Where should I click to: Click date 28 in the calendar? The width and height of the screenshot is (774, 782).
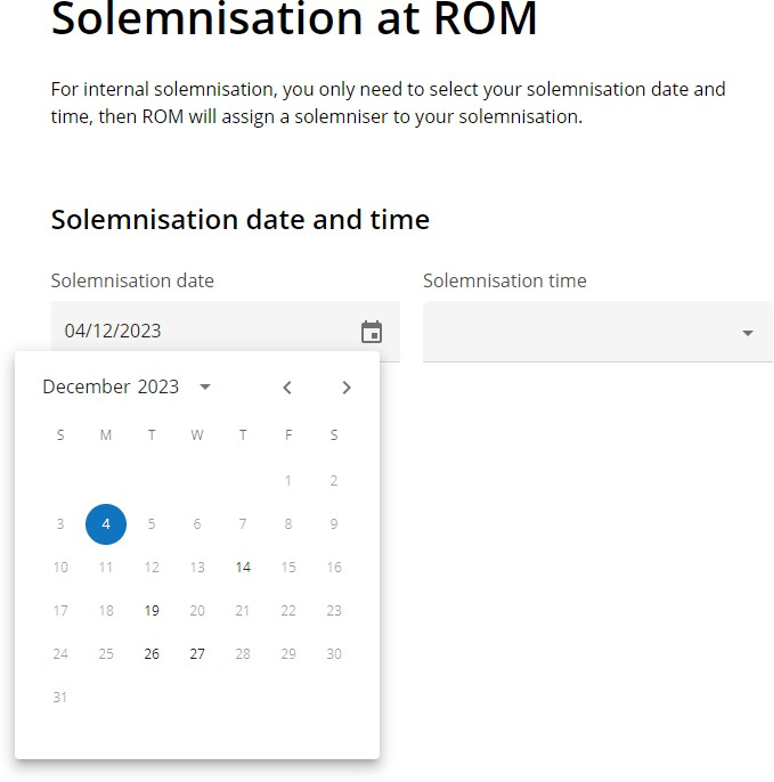click(x=243, y=654)
